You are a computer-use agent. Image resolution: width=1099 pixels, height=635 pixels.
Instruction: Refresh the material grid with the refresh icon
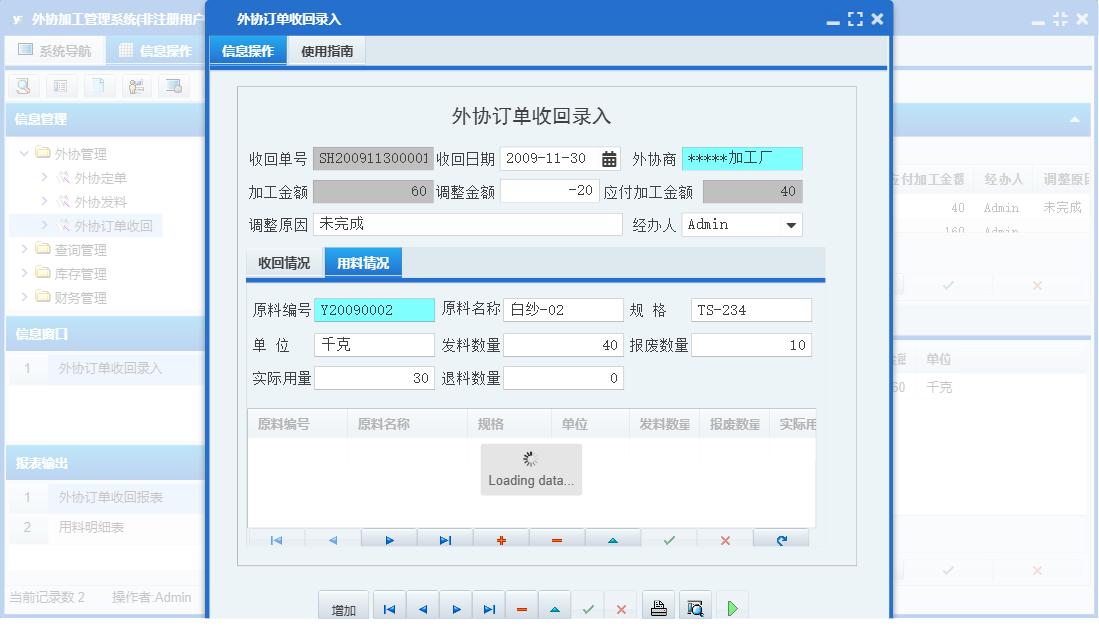coord(781,539)
